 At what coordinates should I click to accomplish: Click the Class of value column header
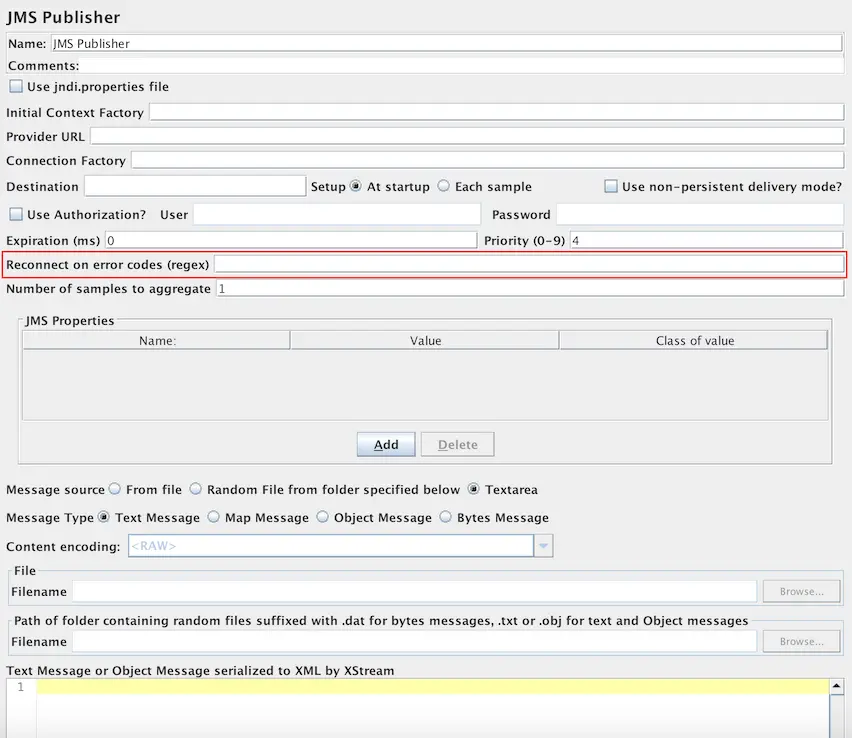694,341
